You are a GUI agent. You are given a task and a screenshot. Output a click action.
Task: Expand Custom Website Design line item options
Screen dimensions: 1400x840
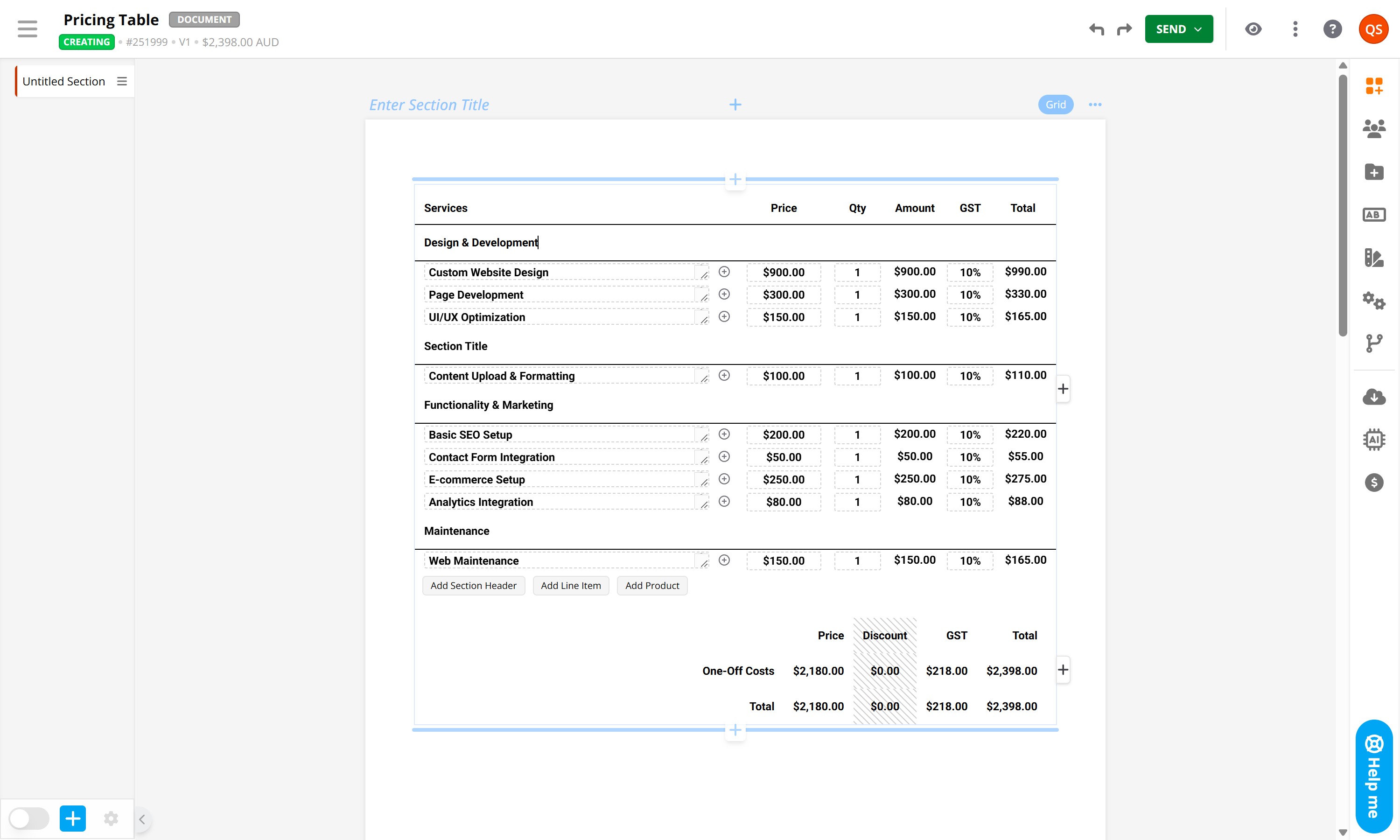pos(724,272)
